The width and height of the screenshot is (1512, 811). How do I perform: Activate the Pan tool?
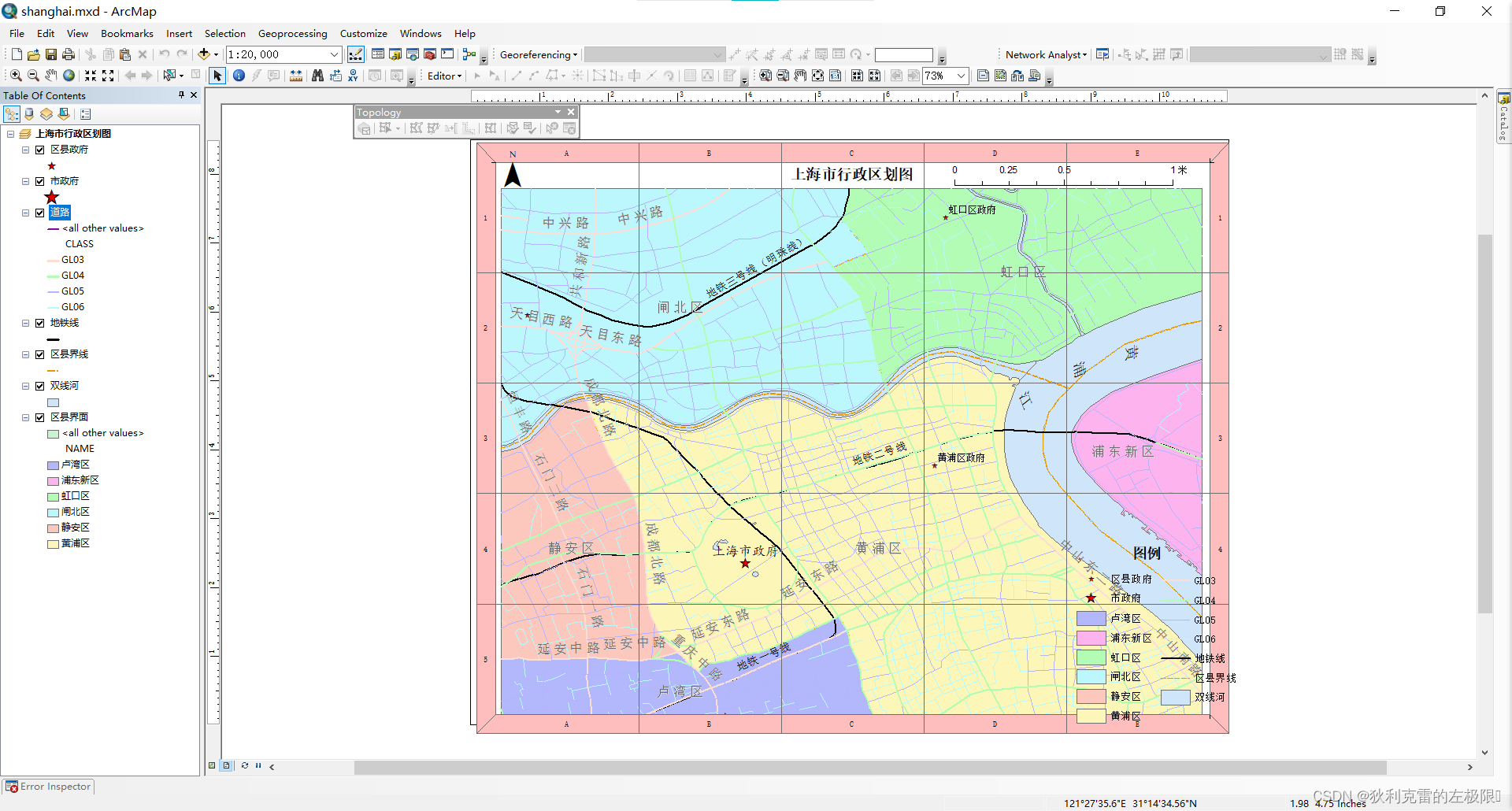coord(50,76)
